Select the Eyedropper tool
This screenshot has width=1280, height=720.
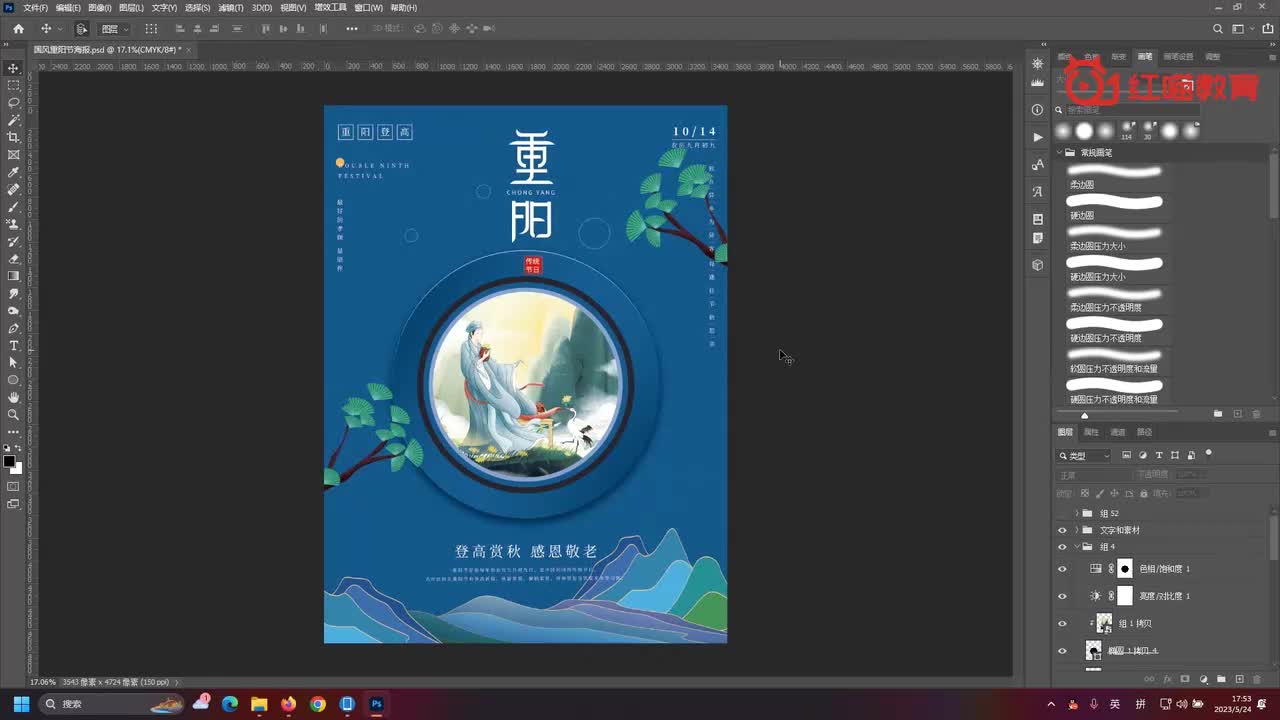(x=14, y=172)
